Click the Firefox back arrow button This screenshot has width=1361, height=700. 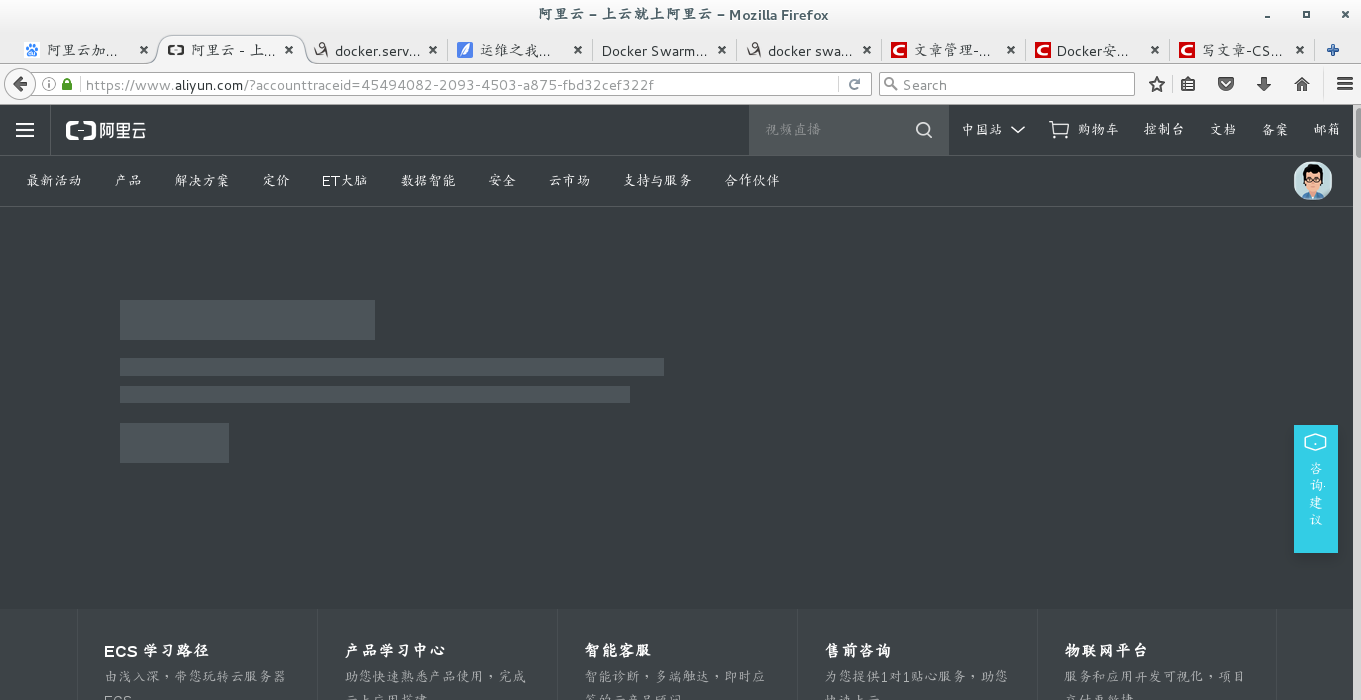point(19,84)
